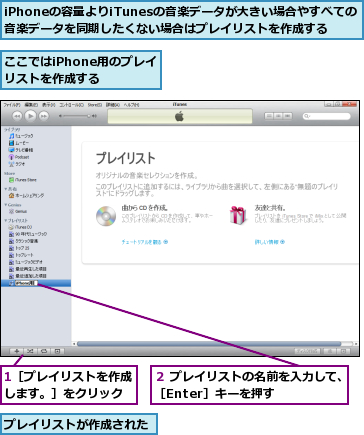Switch to grid view
The image size is (364, 435).
(x=278, y=116)
